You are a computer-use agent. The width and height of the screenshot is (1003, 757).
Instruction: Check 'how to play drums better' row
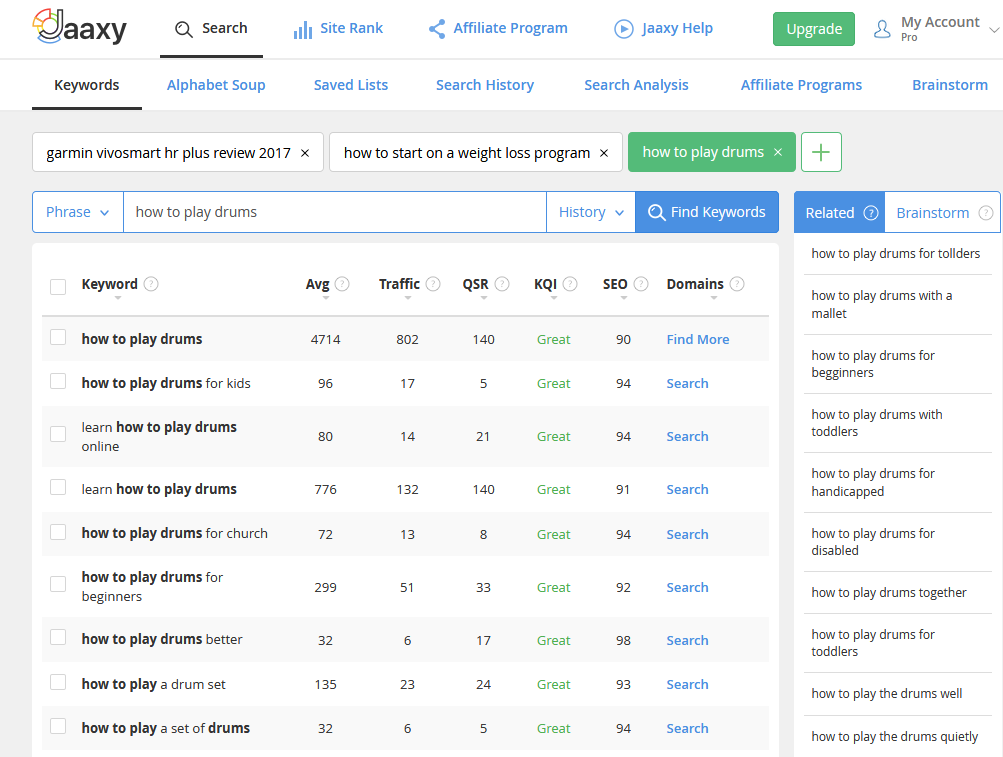(58, 637)
